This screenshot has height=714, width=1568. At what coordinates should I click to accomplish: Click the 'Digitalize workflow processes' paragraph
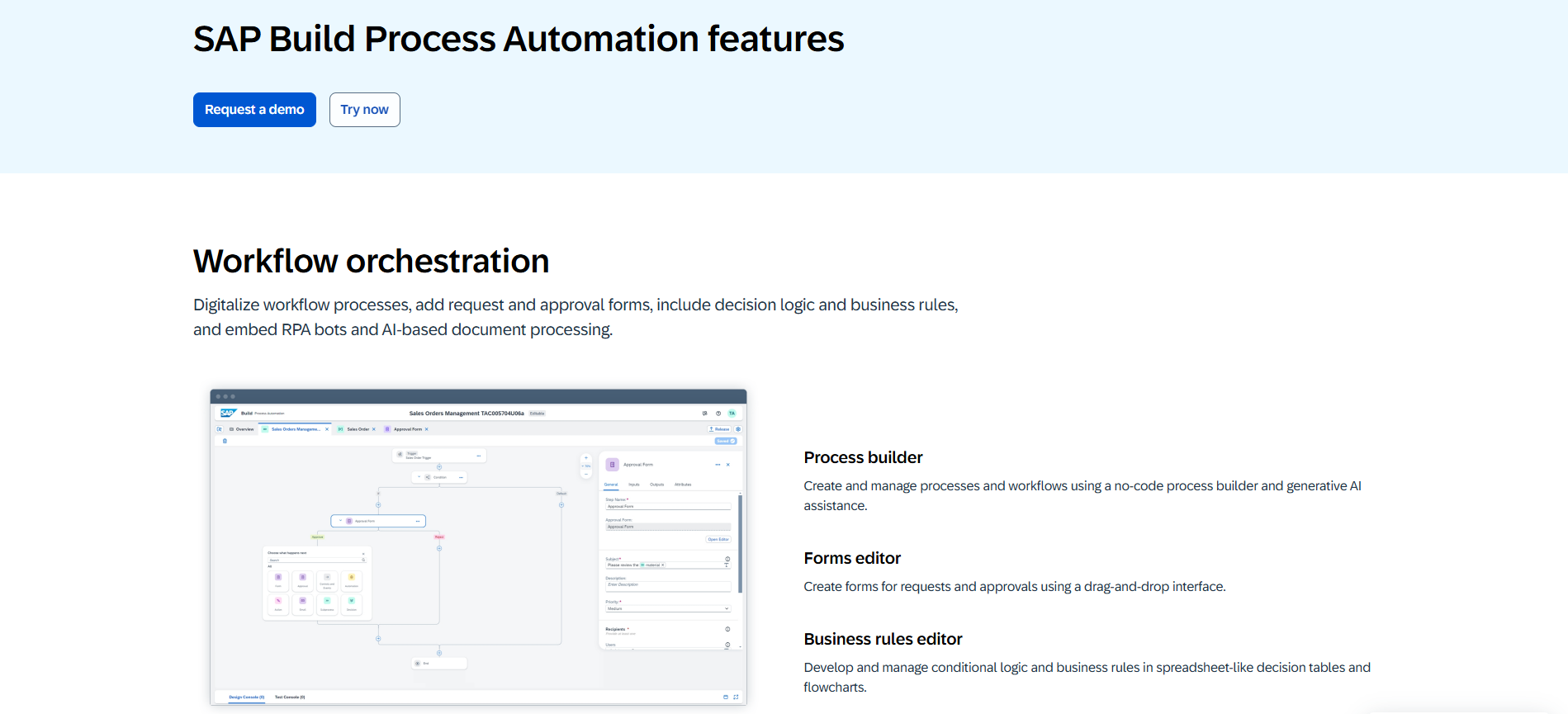[576, 317]
